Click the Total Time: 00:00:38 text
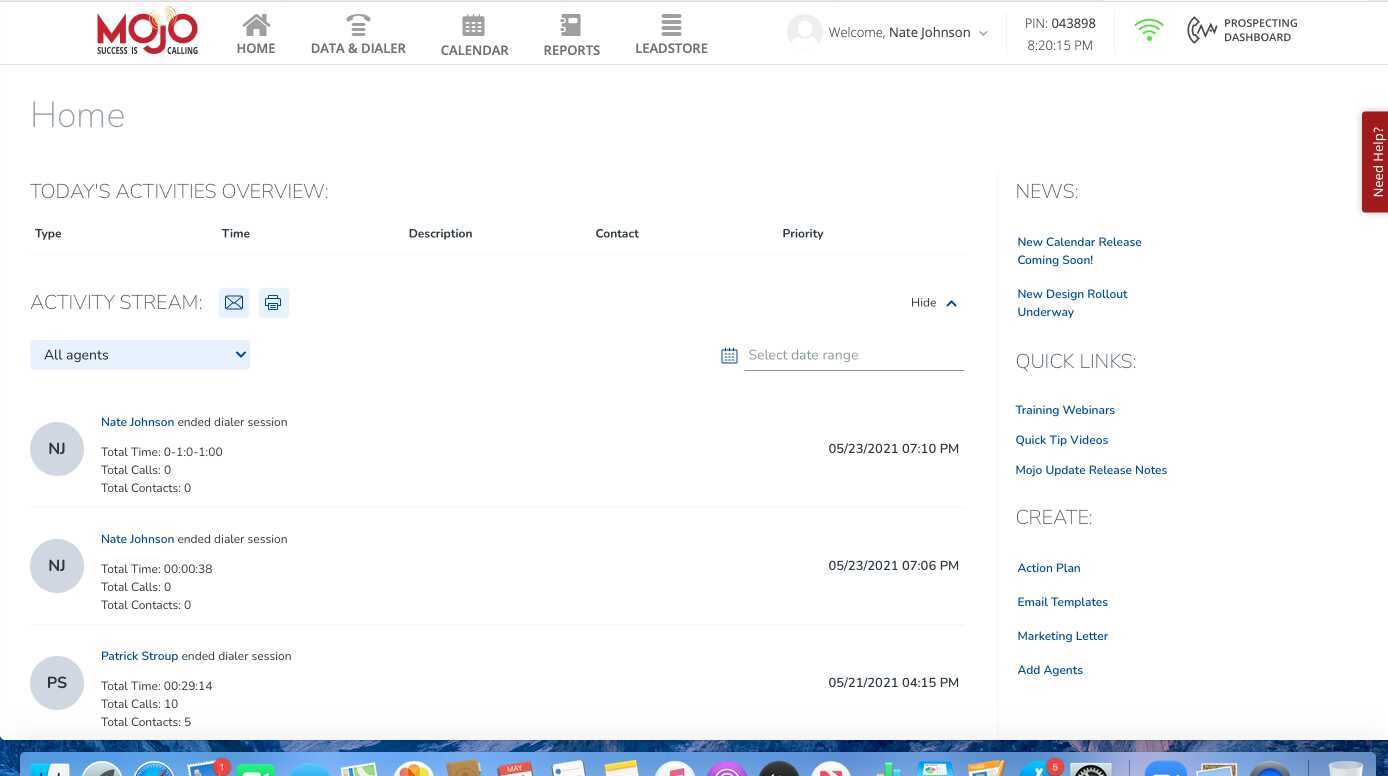 157,569
